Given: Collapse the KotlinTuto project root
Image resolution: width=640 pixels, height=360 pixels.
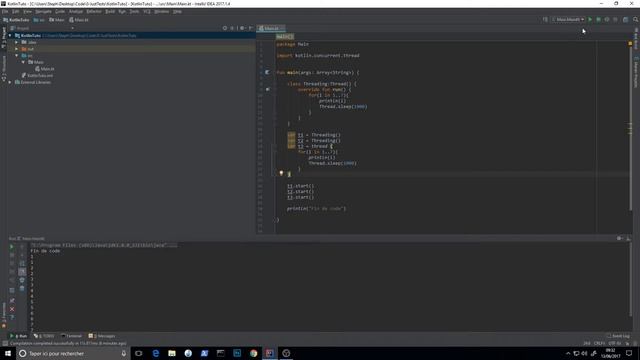Looking at the screenshot, I should tap(10, 36).
